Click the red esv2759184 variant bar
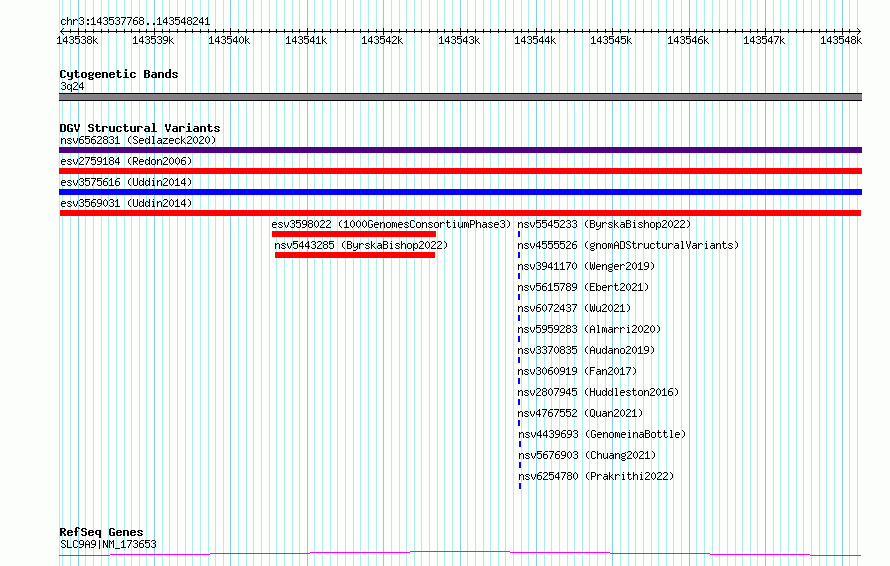 (x=460, y=171)
